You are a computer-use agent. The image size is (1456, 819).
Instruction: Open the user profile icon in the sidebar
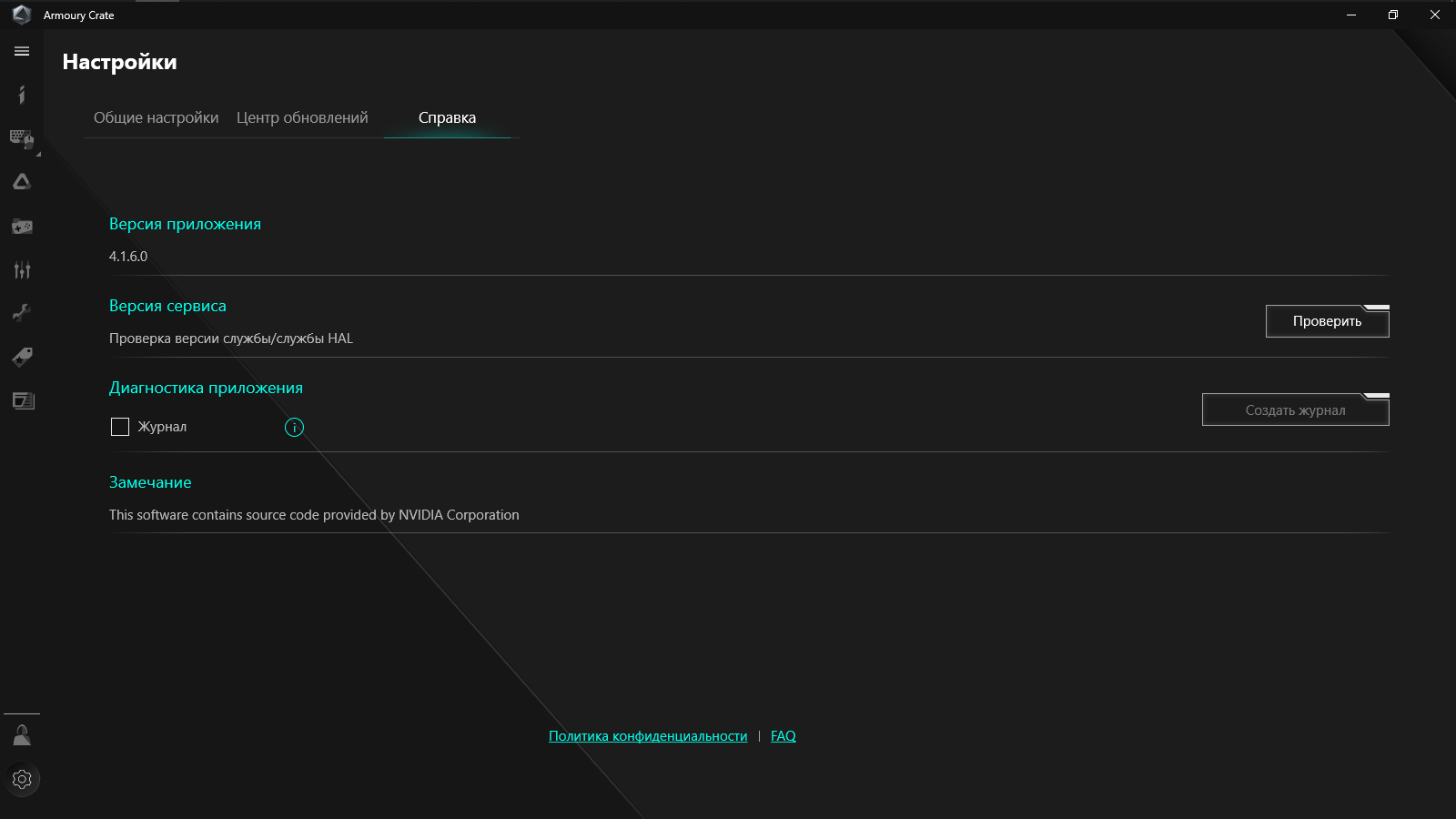[x=22, y=735]
